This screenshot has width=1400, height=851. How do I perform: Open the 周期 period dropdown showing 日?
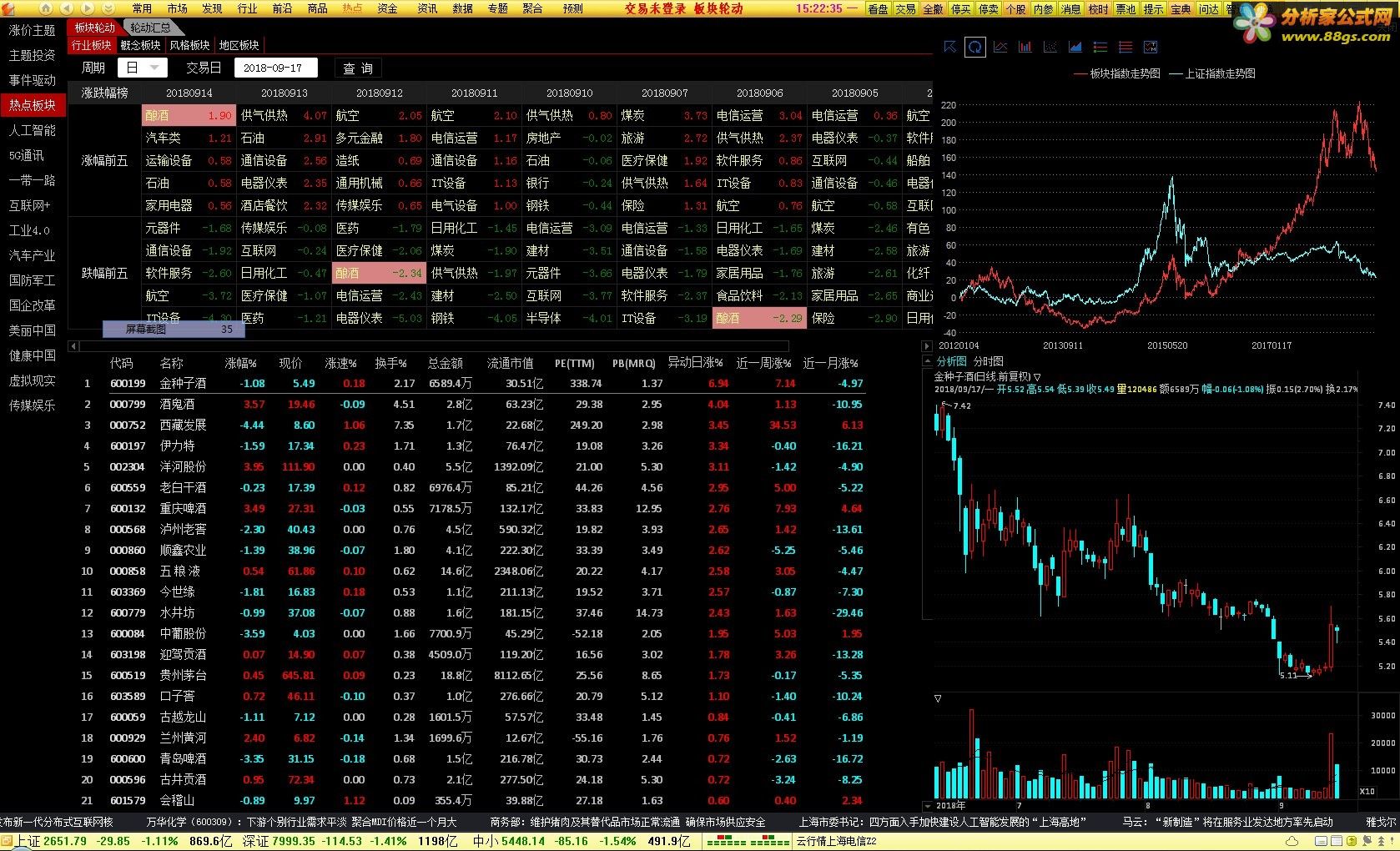tap(143, 68)
